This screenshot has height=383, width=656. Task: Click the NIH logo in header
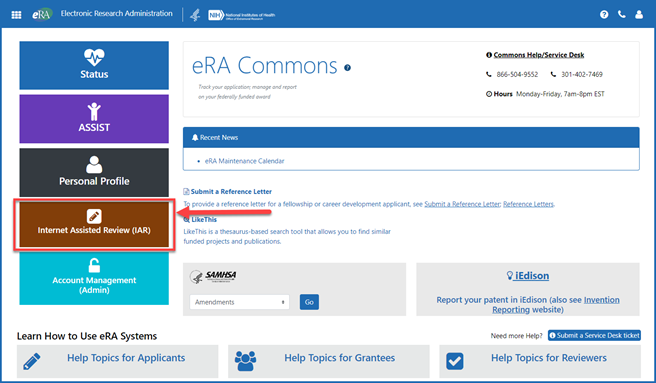(242, 15)
